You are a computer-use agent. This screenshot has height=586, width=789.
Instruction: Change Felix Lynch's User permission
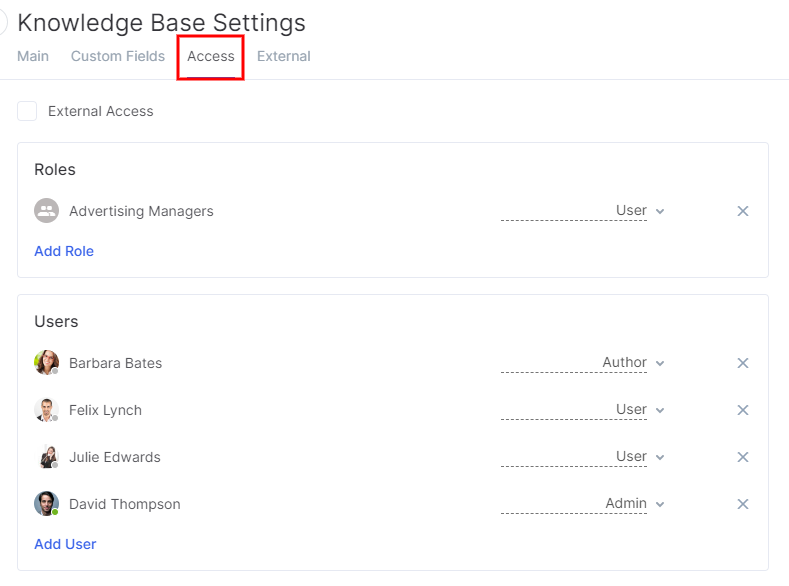click(583, 410)
